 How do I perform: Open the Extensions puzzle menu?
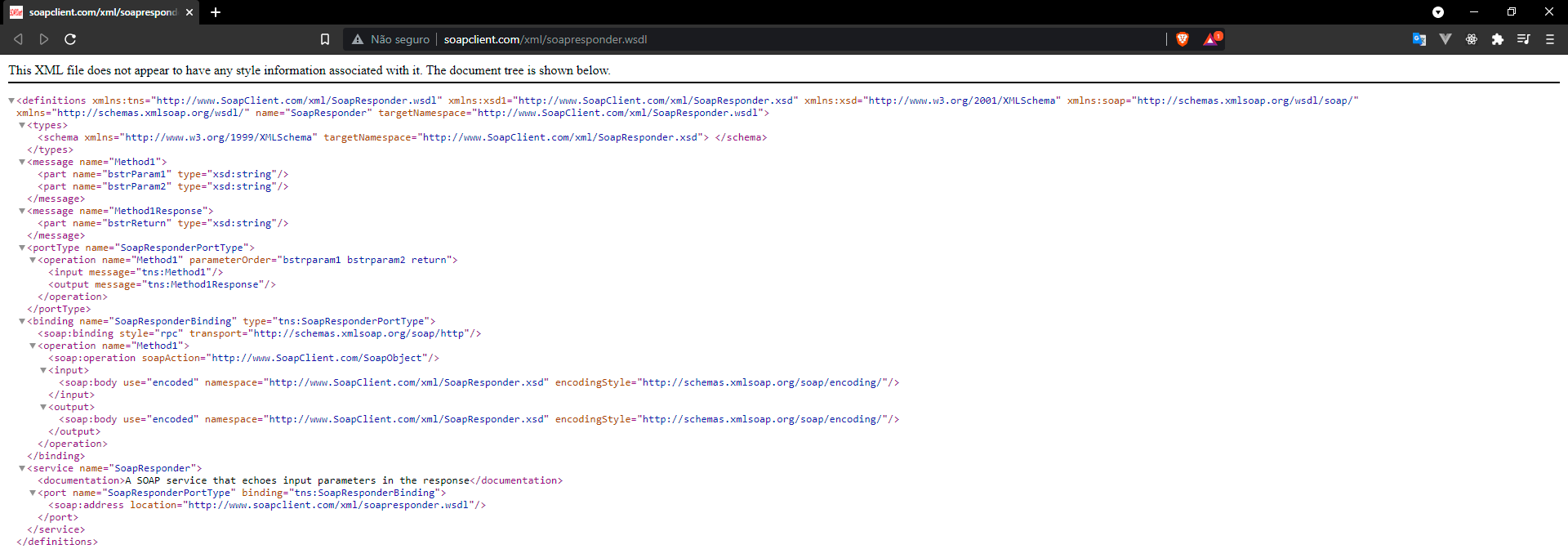(1498, 39)
